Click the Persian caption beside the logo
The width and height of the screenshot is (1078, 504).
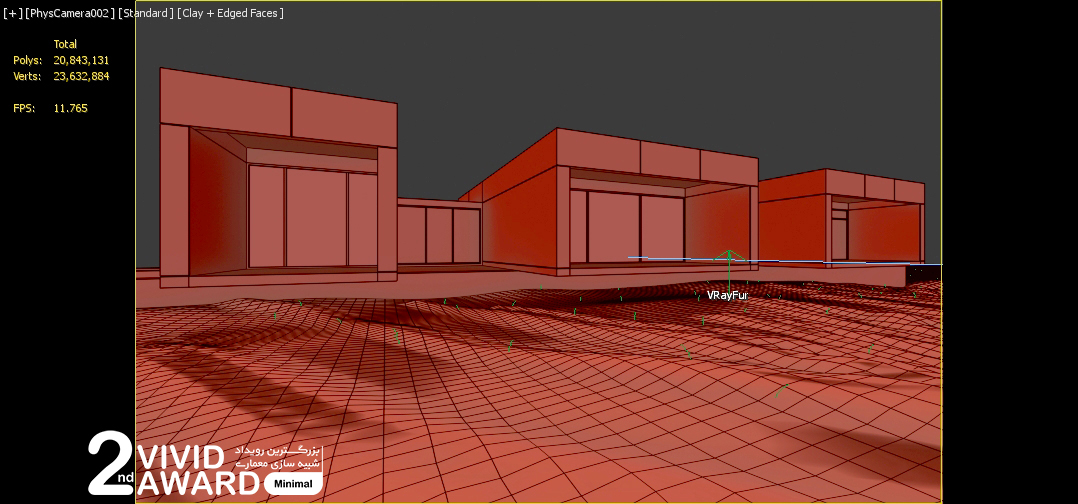285,458
